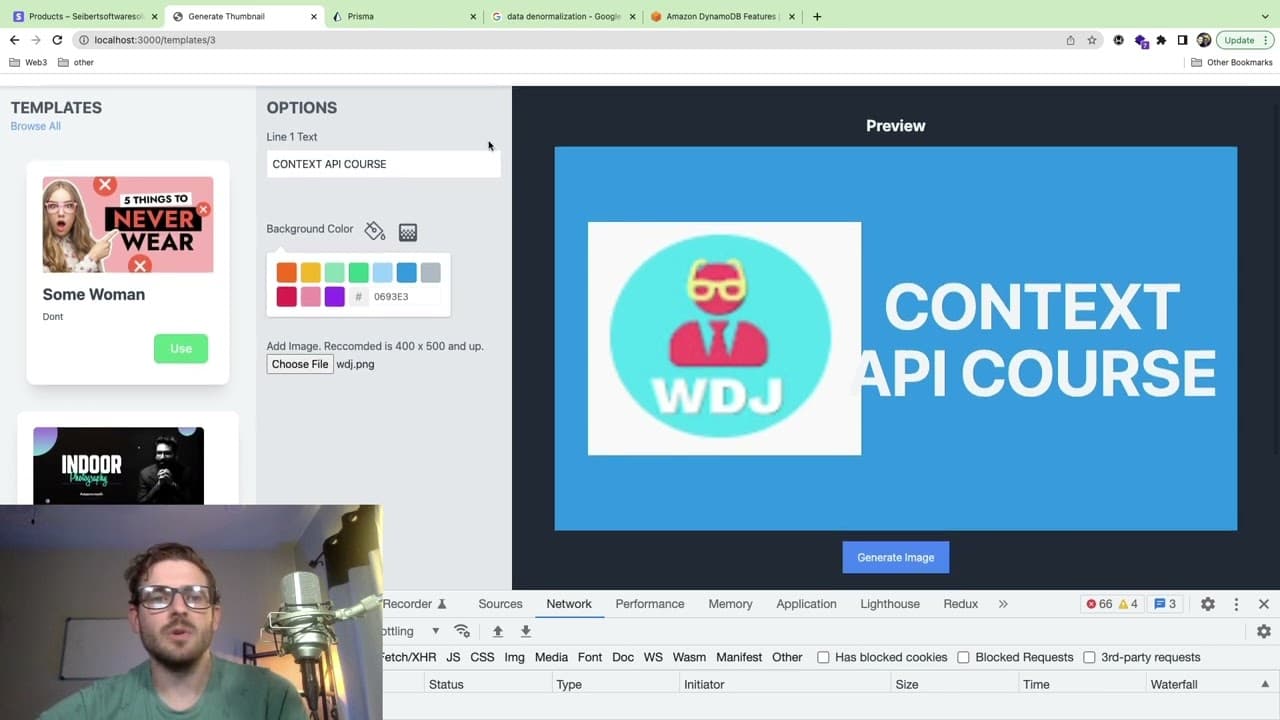1280x720 pixels.
Task: Close the Generate Thumbnail tab
Action: pos(314,17)
